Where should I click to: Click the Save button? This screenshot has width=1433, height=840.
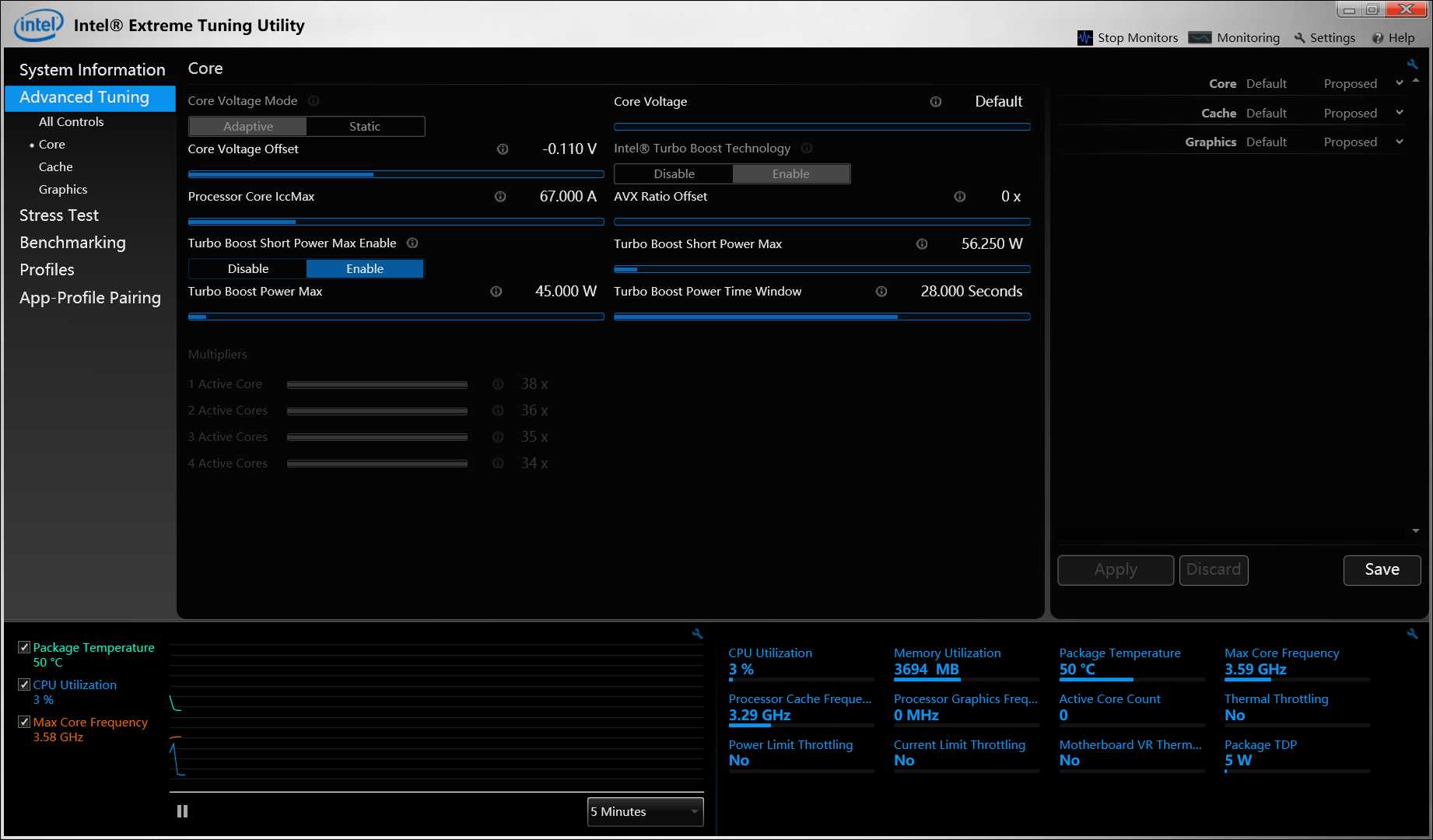click(1382, 570)
